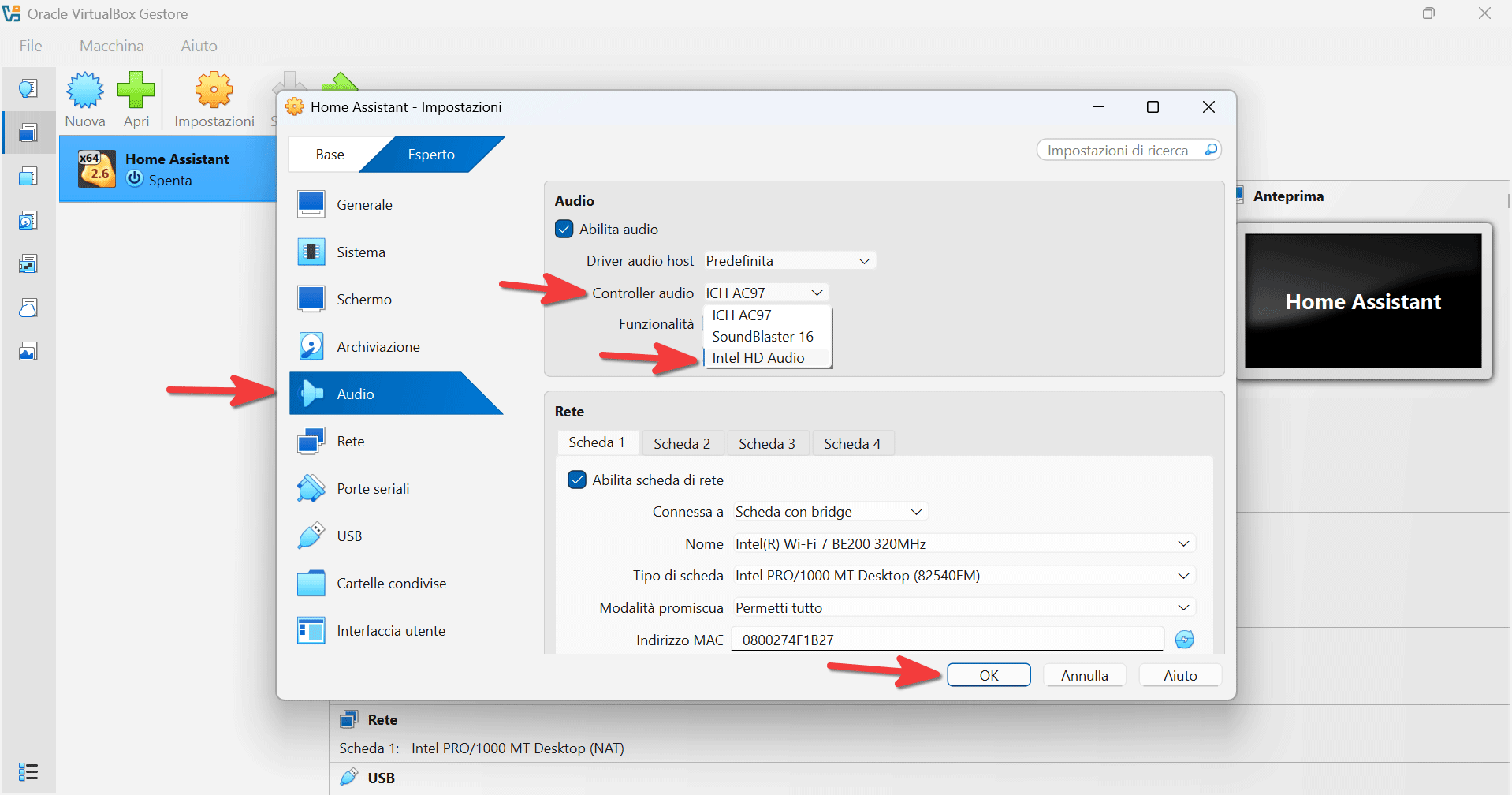Open the Rete settings category in the left list
Viewport: 1512px width, 795px height.
[x=396, y=441]
